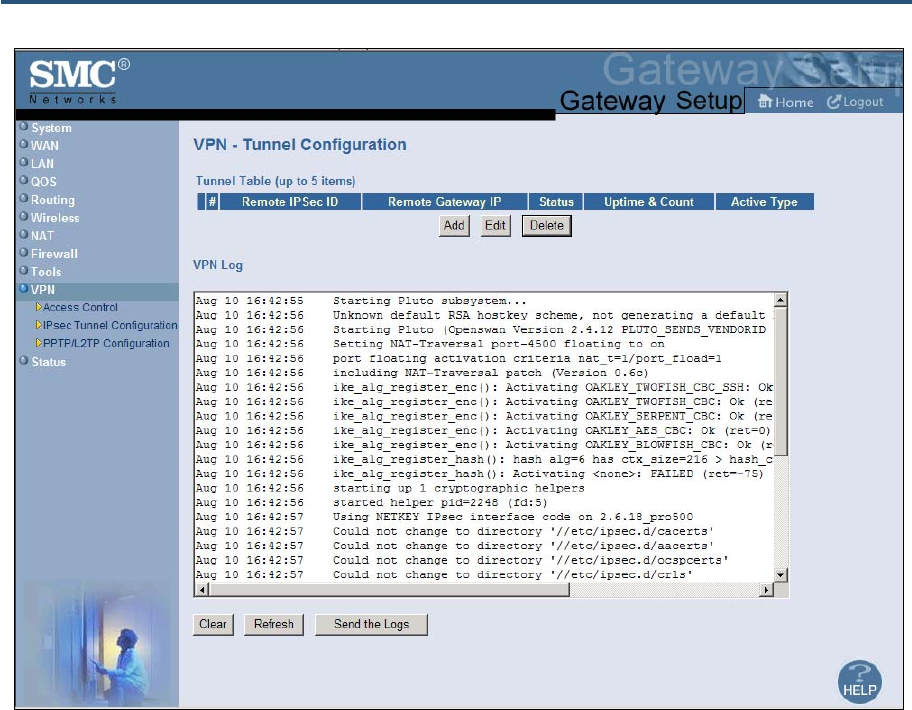
Task: Click Remote IPSec ID column header
Action: [x=290, y=202]
